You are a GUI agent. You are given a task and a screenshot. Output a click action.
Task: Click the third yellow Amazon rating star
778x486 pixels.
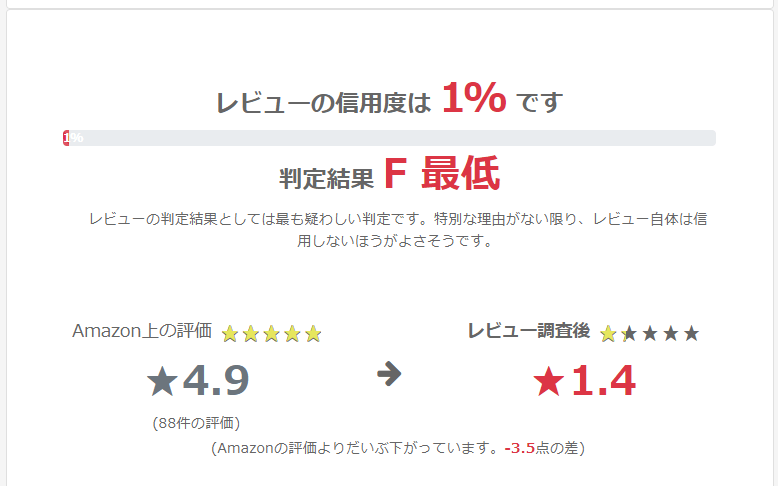click(272, 333)
